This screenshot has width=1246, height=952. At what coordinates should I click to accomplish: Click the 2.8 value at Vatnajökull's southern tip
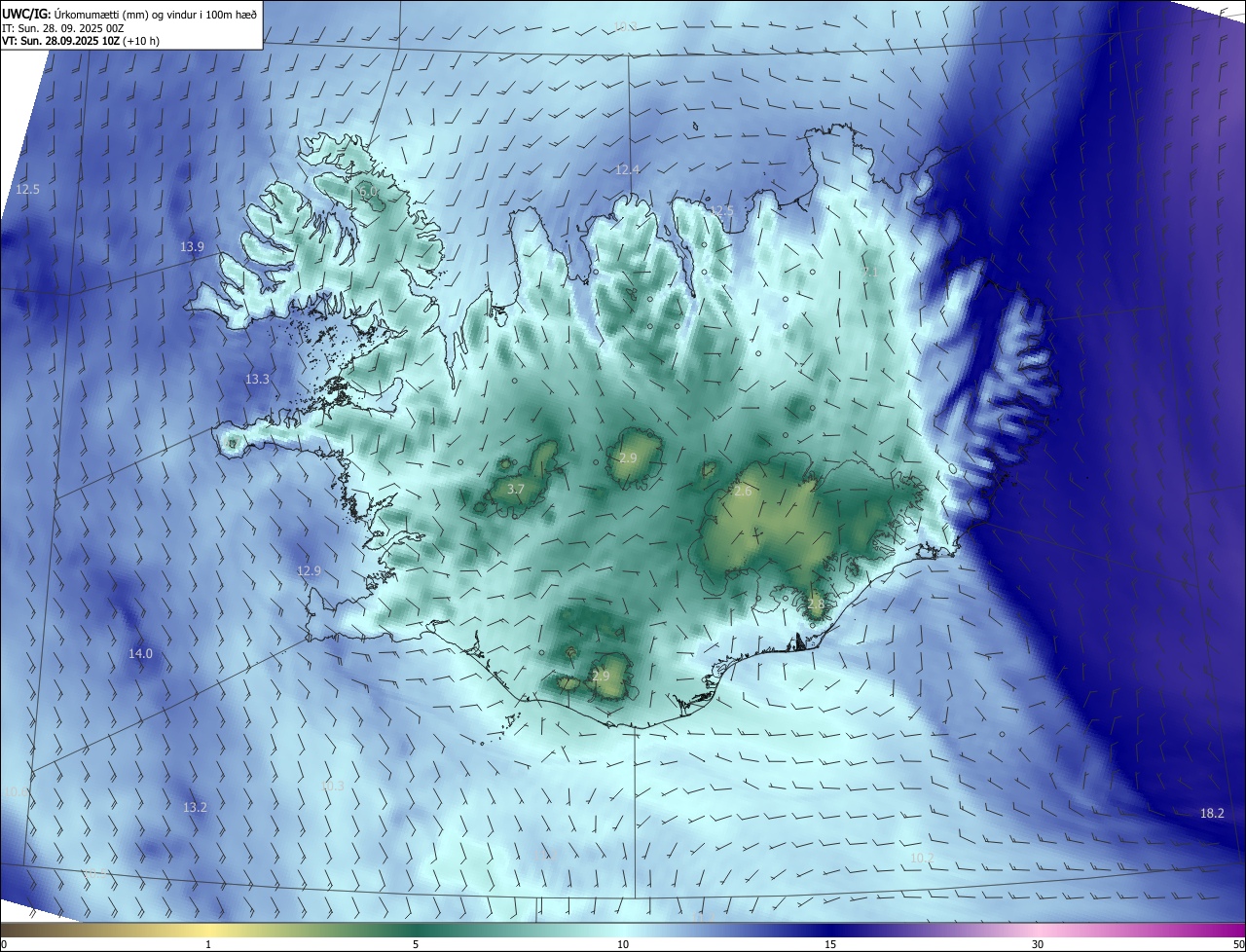click(x=816, y=604)
